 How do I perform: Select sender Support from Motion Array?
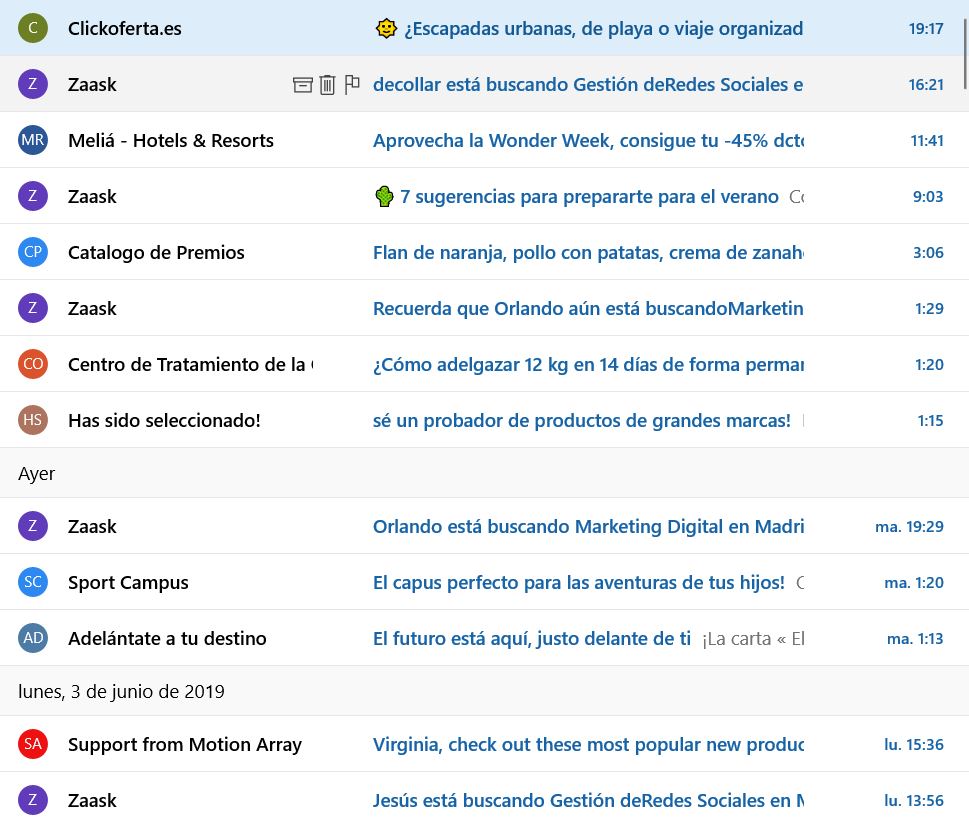pos(185,744)
